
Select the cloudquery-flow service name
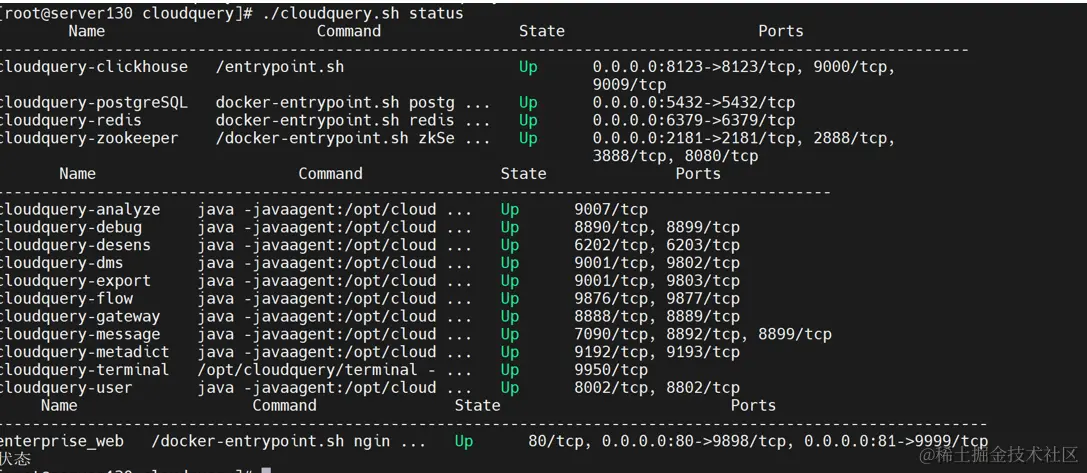coord(67,298)
